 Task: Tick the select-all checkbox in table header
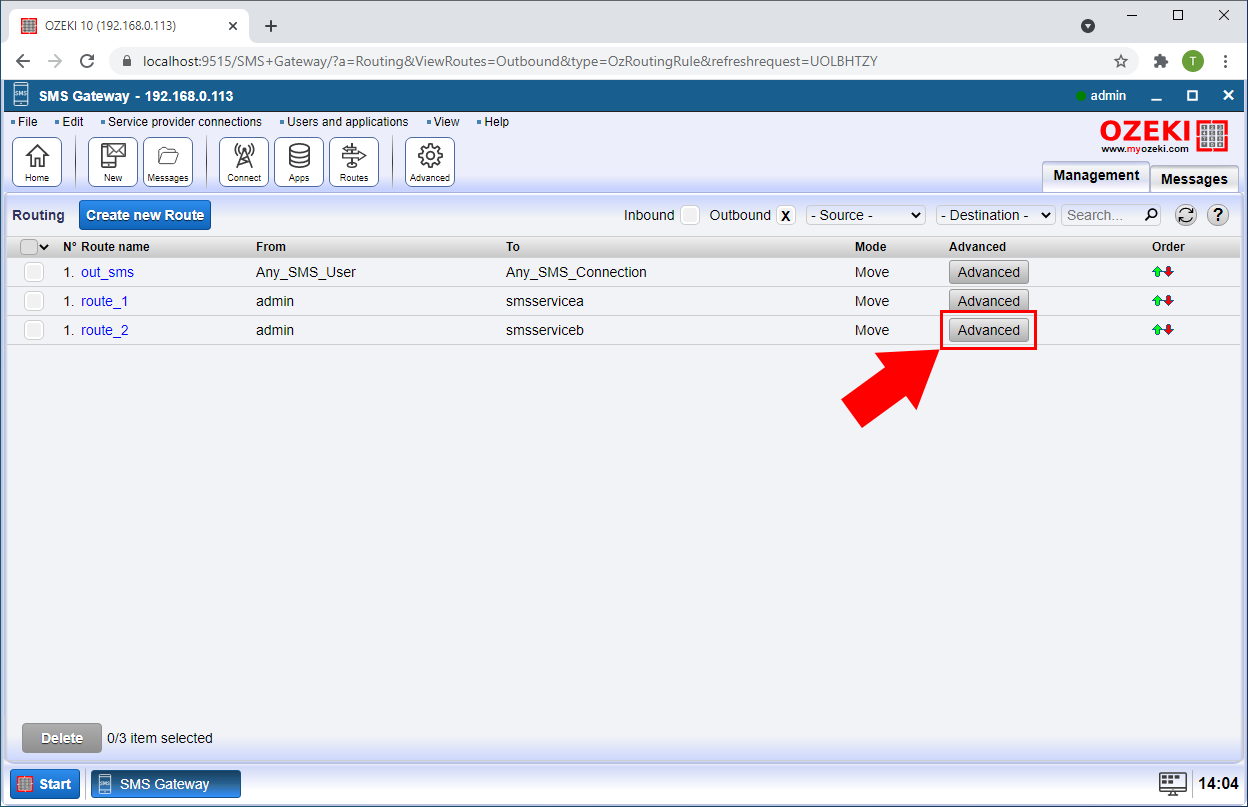[28, 247]
